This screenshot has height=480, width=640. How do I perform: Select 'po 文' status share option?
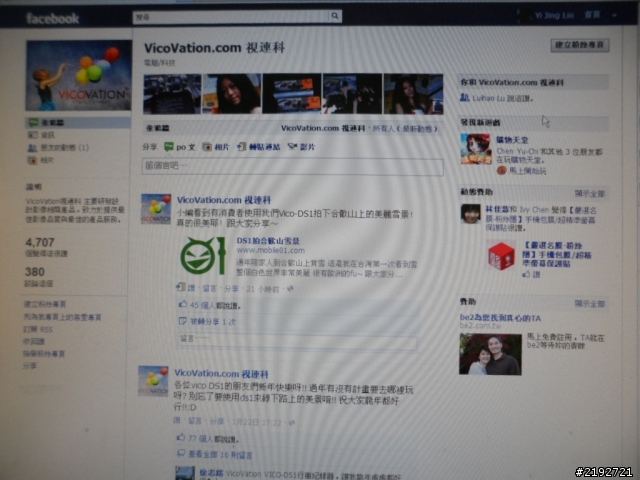[180, 147]
